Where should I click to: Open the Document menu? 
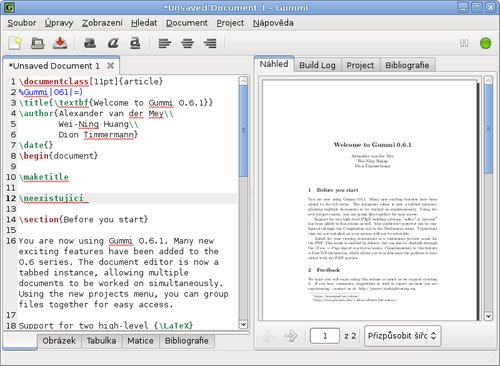pyautogui.click(x=187, y=23)
